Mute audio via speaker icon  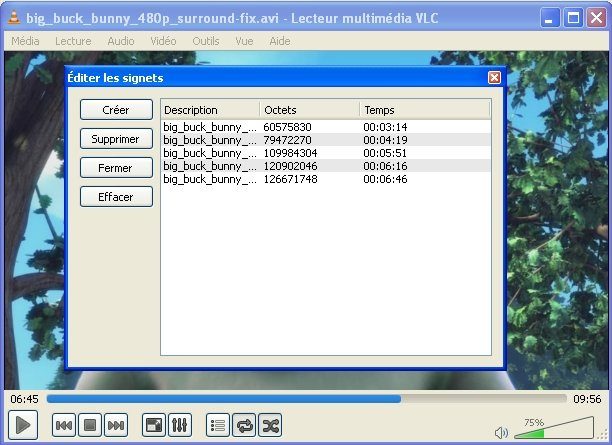pos(501,433)
